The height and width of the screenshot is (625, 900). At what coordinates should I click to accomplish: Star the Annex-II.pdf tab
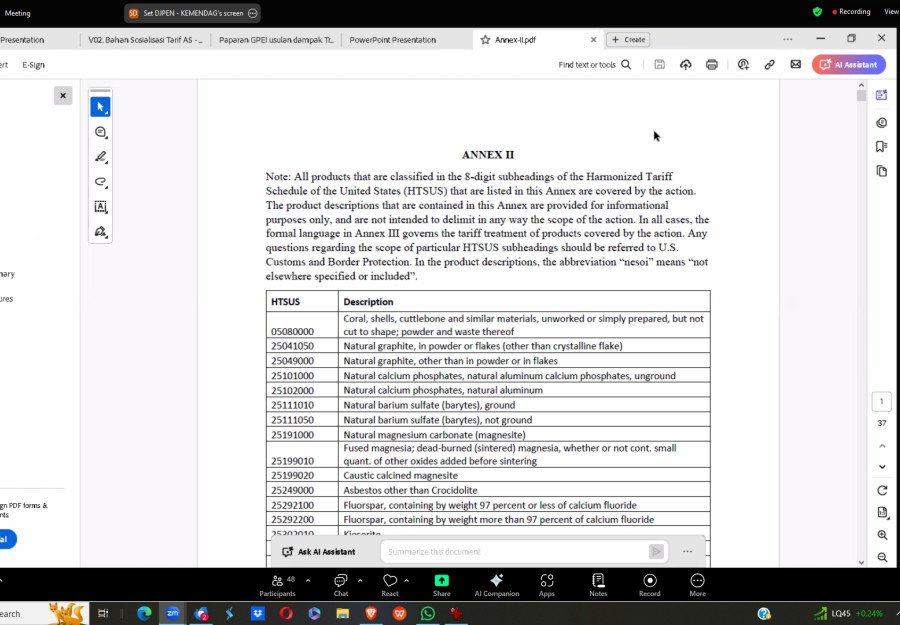click(x=486, y=40)
